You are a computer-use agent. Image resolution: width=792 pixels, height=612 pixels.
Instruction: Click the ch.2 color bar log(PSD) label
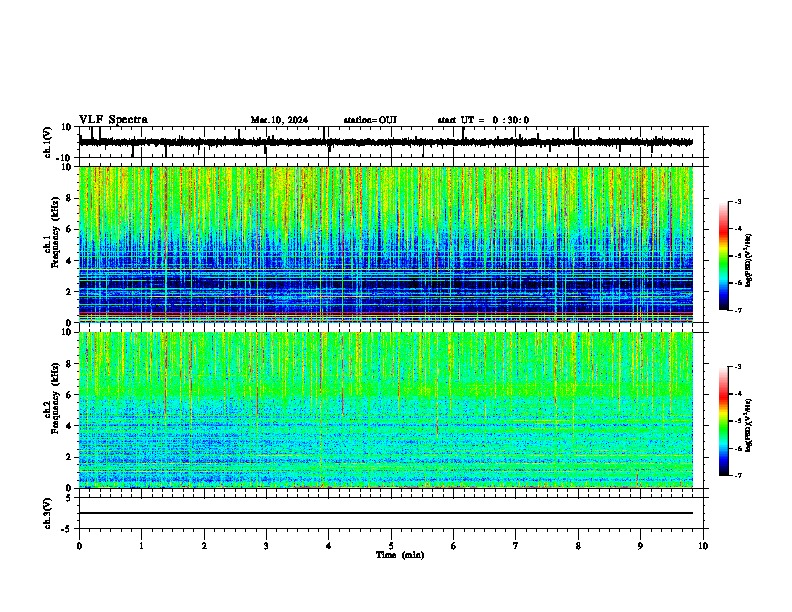(748, 425)
